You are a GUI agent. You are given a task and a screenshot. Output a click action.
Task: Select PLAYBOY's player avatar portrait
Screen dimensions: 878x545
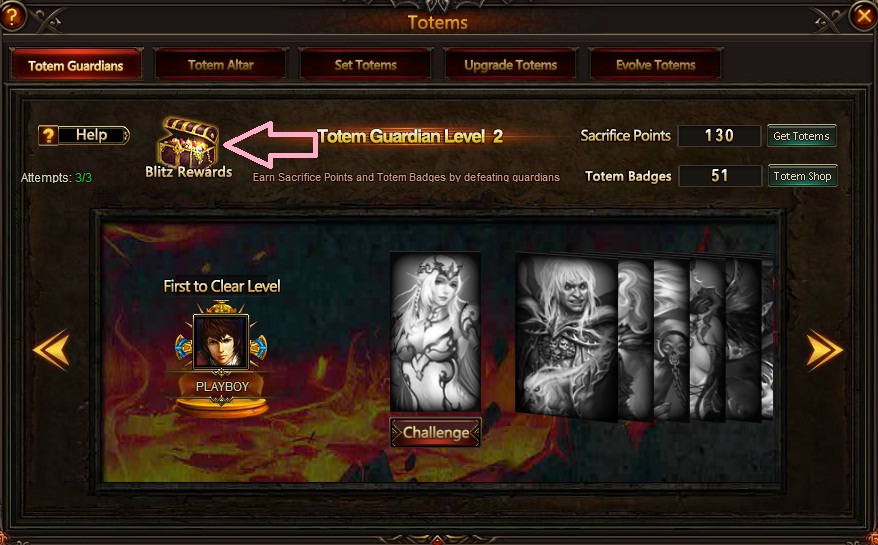click(221, 342)
